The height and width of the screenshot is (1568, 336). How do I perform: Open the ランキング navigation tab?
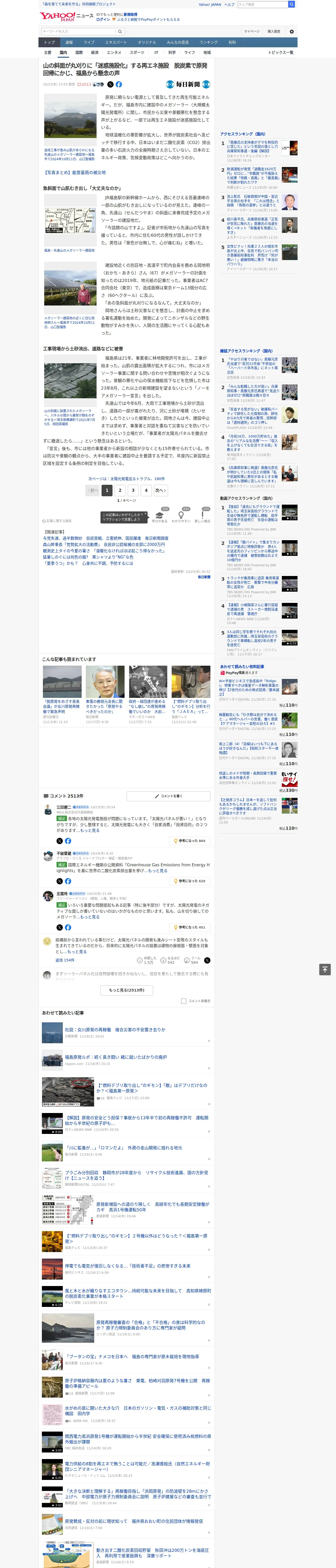tap(209, 42)
